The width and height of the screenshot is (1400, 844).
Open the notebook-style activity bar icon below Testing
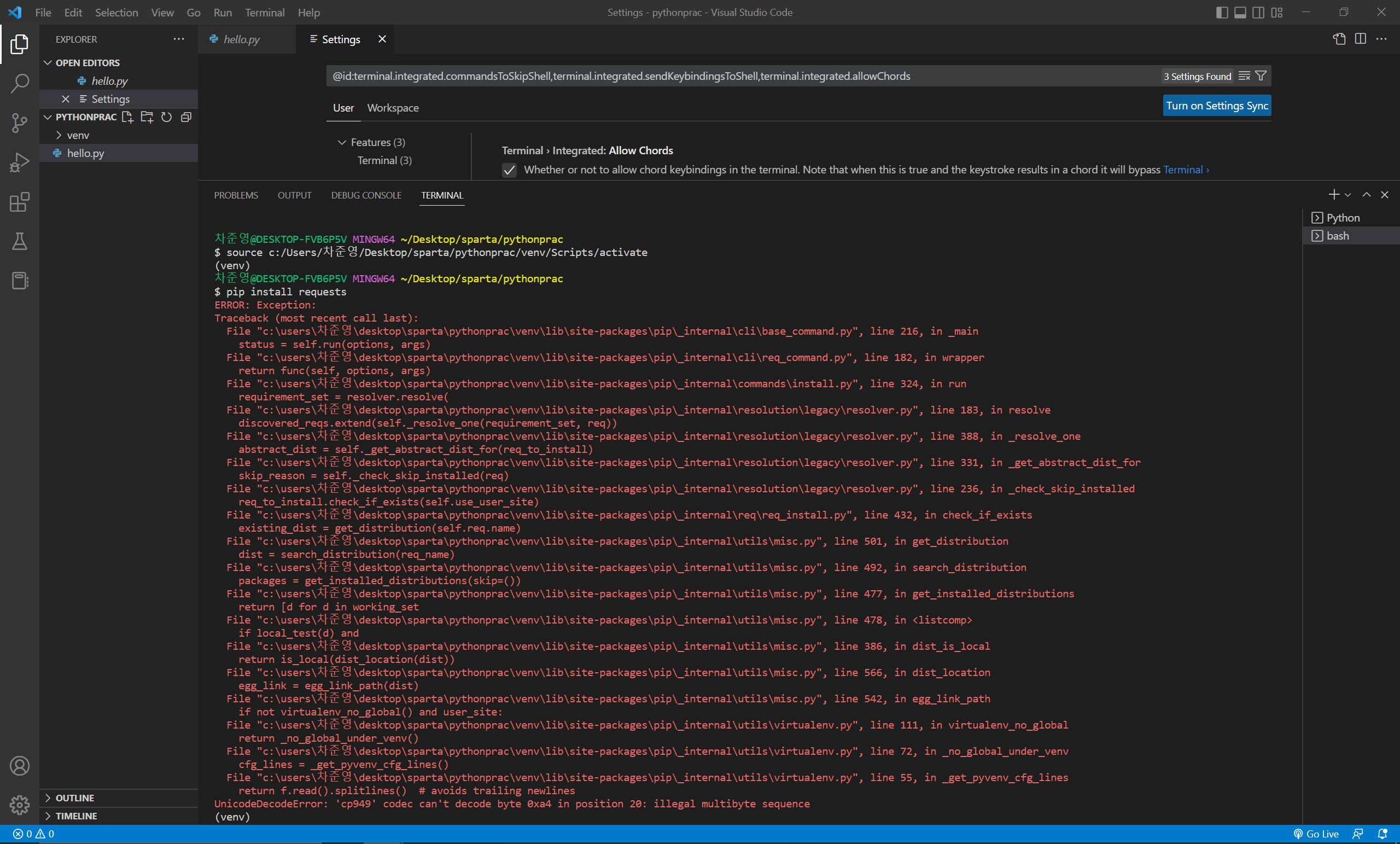click(19, 281)
